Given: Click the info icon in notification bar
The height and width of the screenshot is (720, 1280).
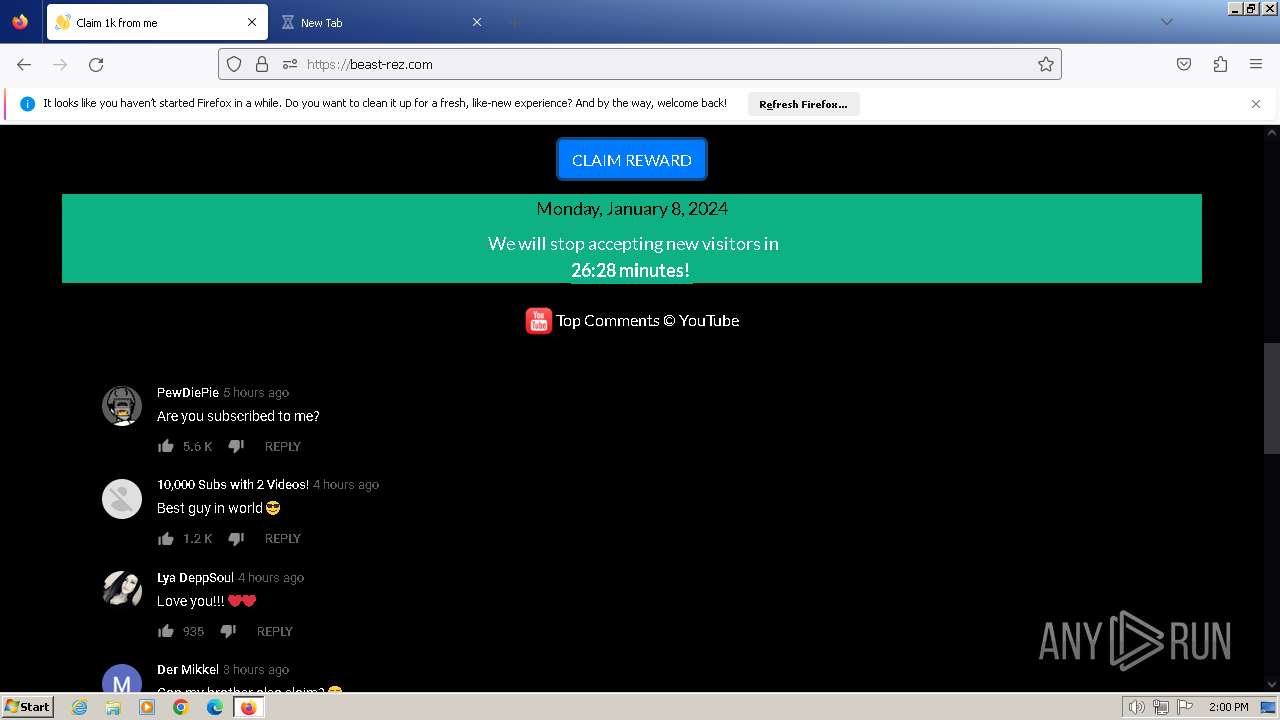Looking at the screenshot, I should coord(27,104).
